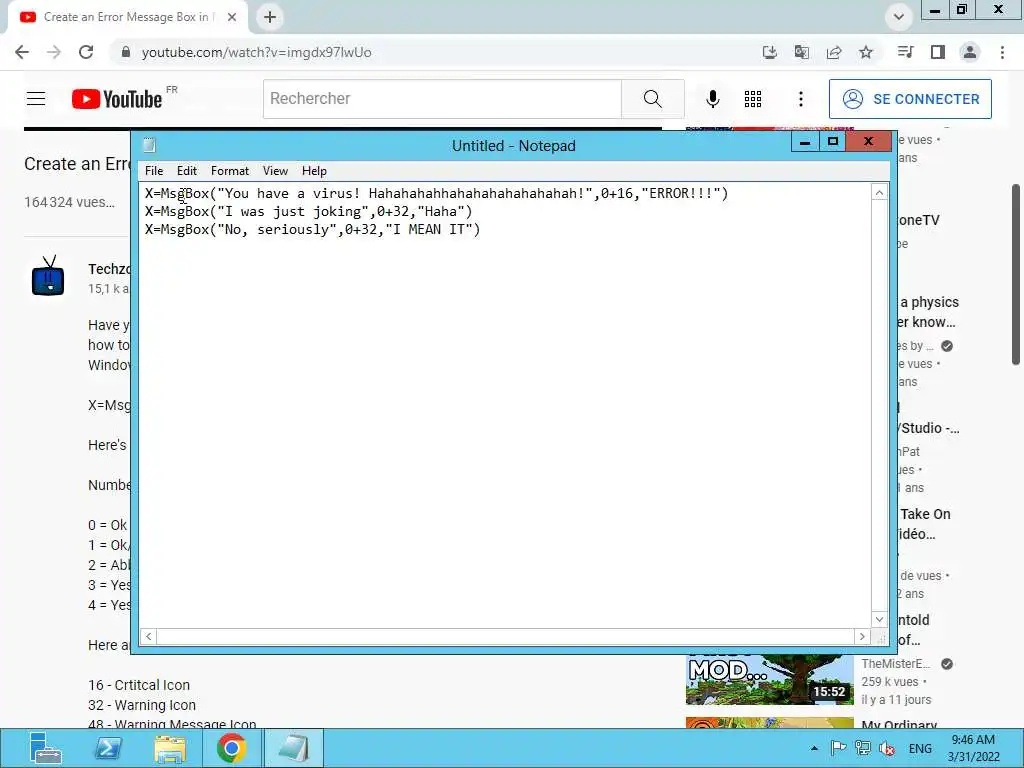The height and width of the screenshot is (768, 1024).
Task: Click the YouTube page scrollbar thumb
Action: tap(1016, 274)
